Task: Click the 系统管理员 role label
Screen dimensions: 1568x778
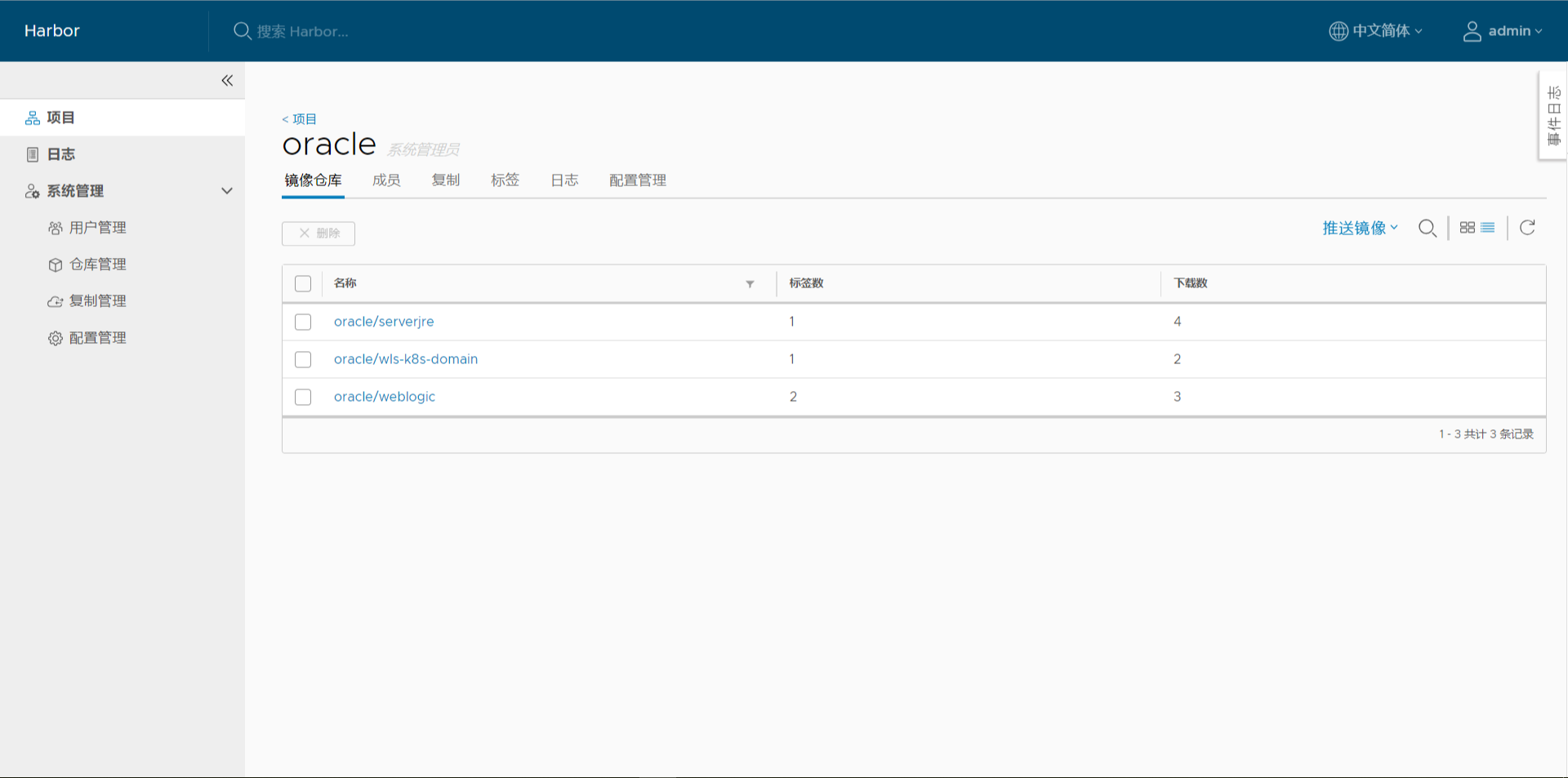Action: click(x=423, y=149)
